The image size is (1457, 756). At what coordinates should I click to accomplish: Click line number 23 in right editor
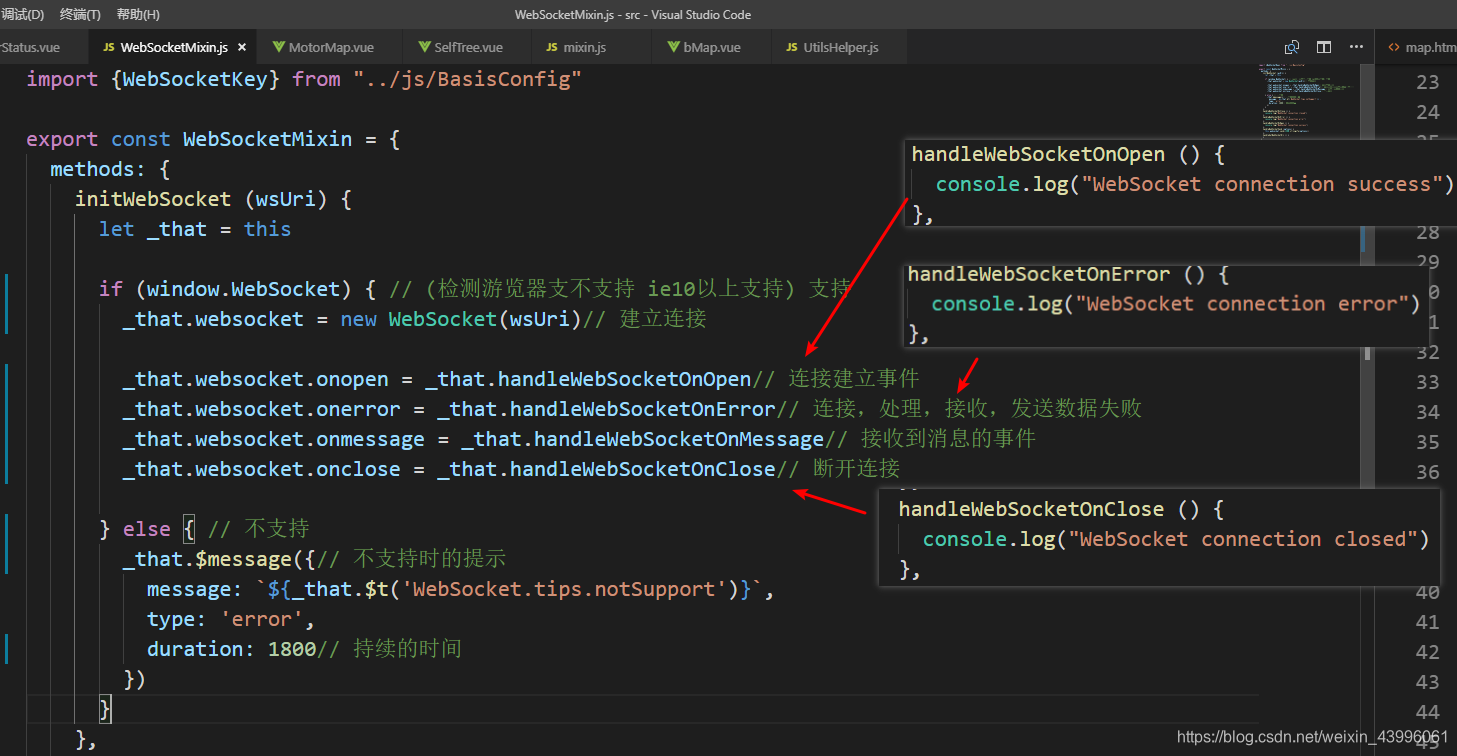1428,82
